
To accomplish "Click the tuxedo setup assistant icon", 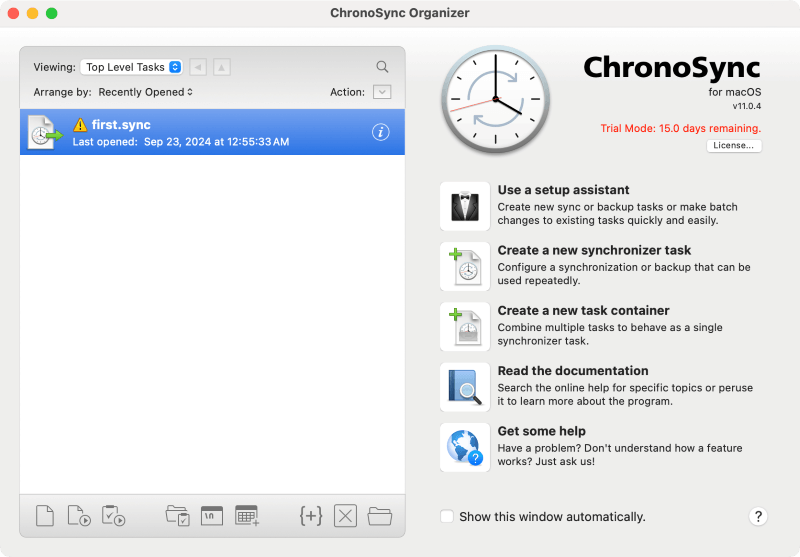I will pyautogui.click(x=465, y=206).
